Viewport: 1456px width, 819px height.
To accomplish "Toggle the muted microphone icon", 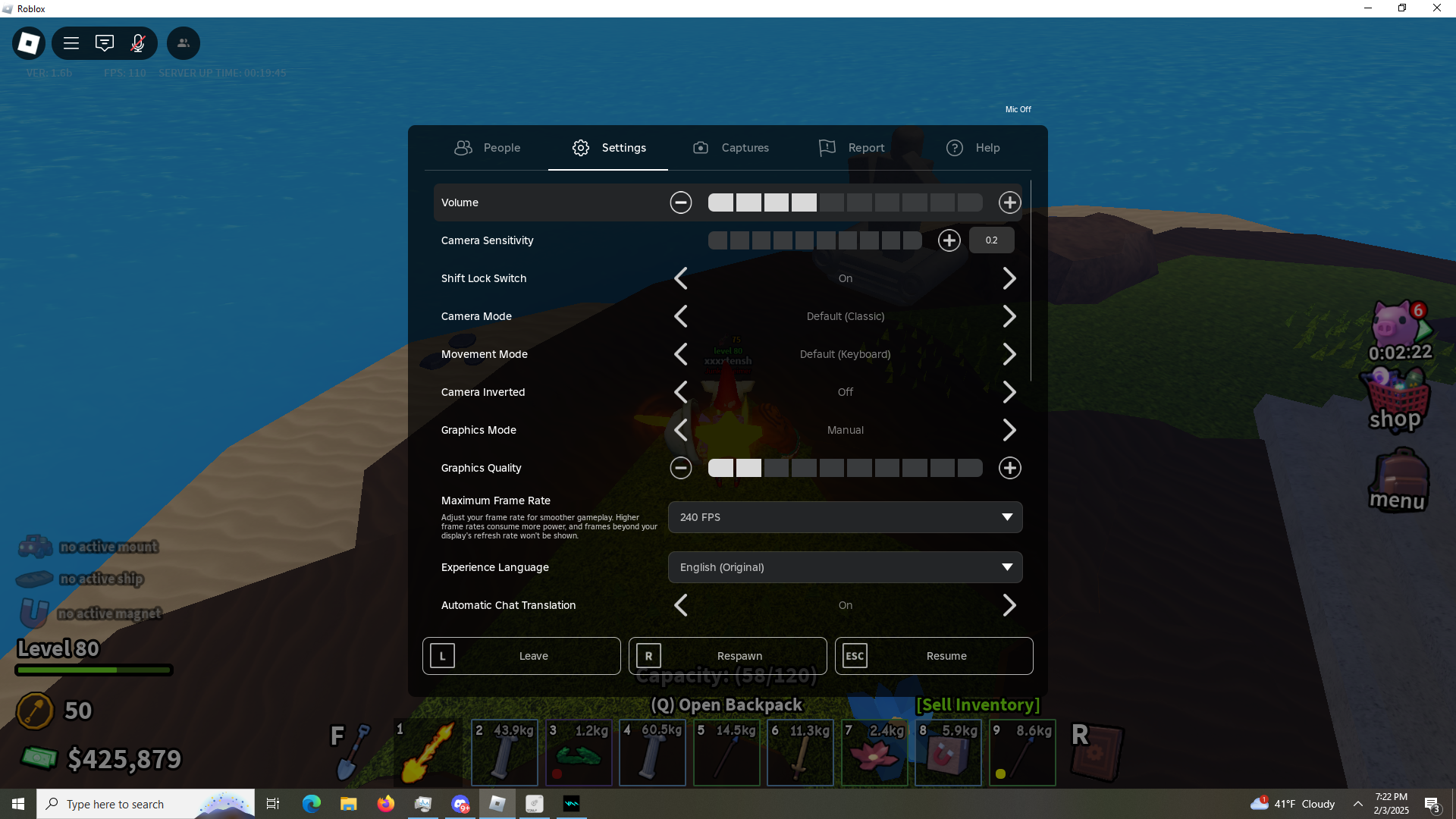I will pos(138,43).
